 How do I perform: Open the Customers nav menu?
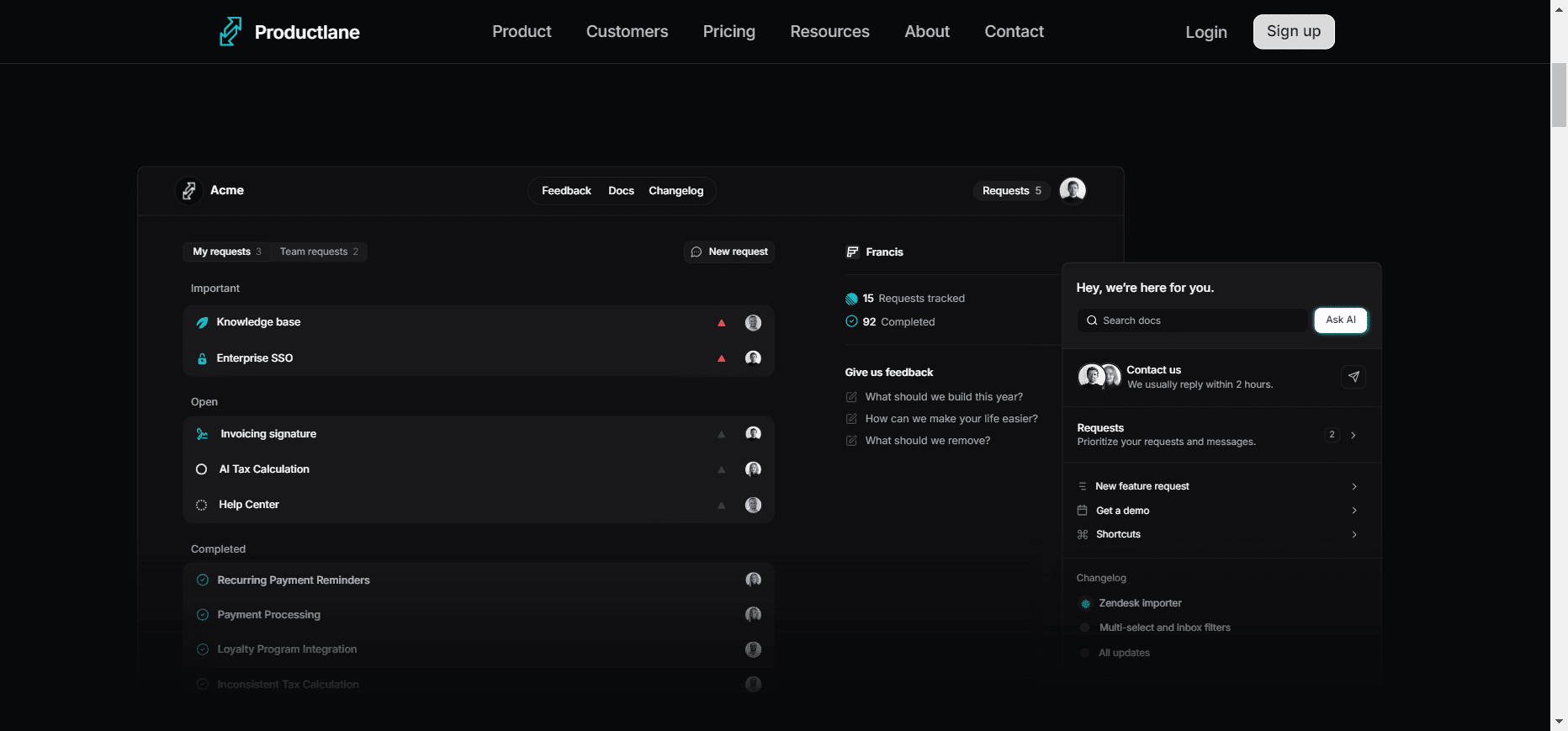[x=627, y=31]
